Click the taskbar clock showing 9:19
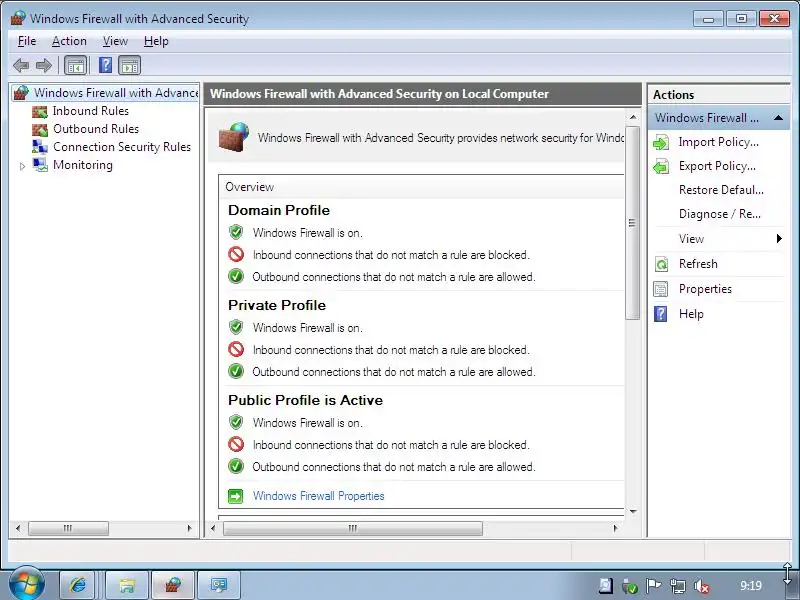The height and width of the screenshot is (600, 800). 751,586
